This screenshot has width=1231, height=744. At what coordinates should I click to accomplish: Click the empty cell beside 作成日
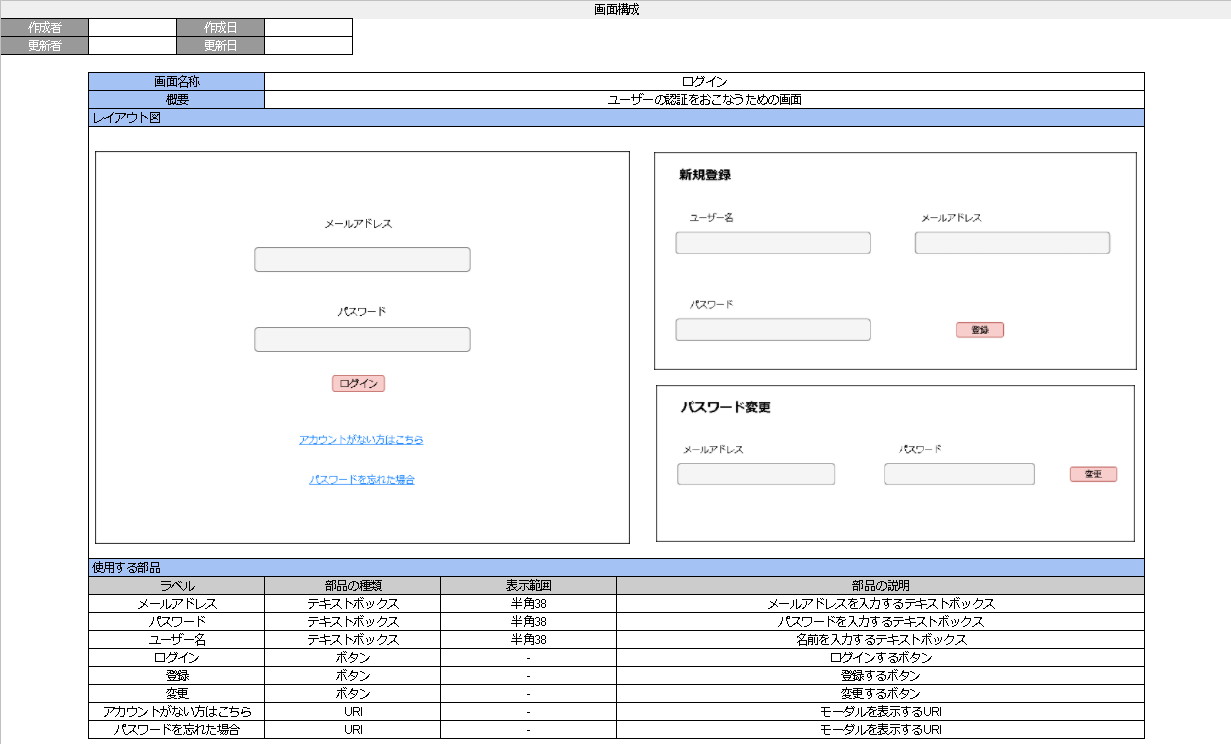click(x=309, y=27)
